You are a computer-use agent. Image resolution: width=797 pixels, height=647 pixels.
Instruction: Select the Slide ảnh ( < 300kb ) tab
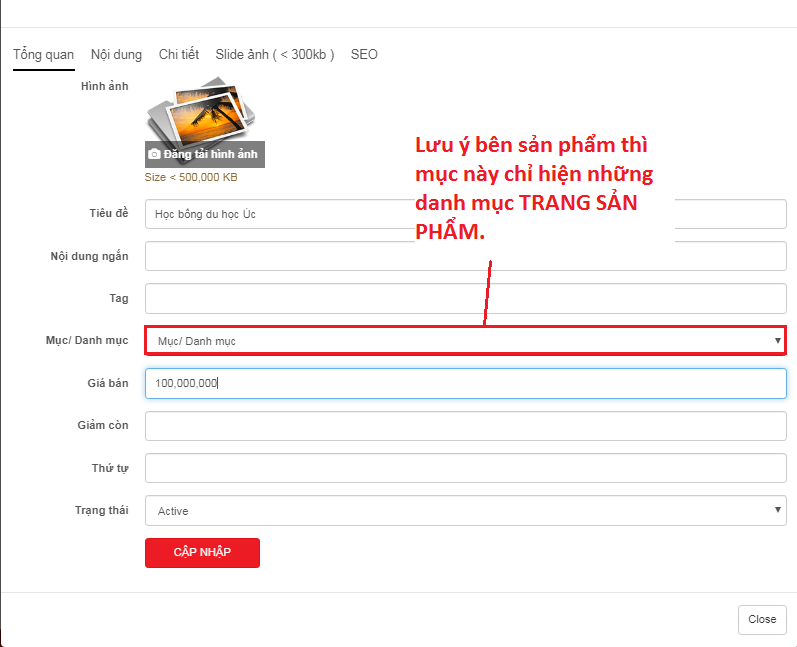pos(274,55)
